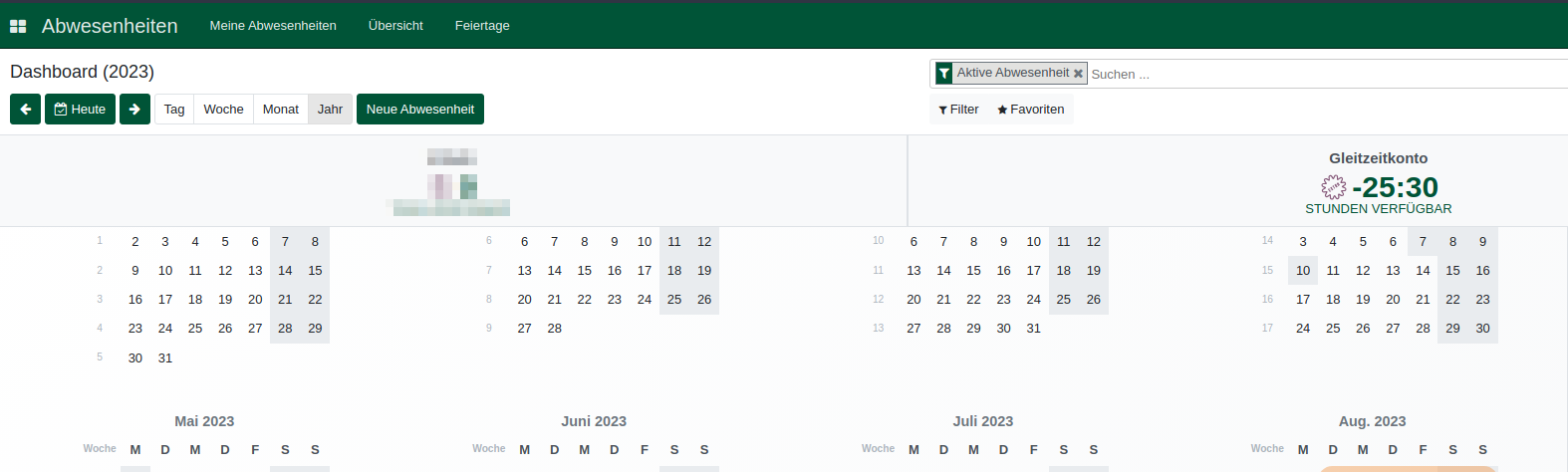Click the Gleitzeitkonto stamp icon
Screen dimensions: 1568x472
pos(1334,186)
